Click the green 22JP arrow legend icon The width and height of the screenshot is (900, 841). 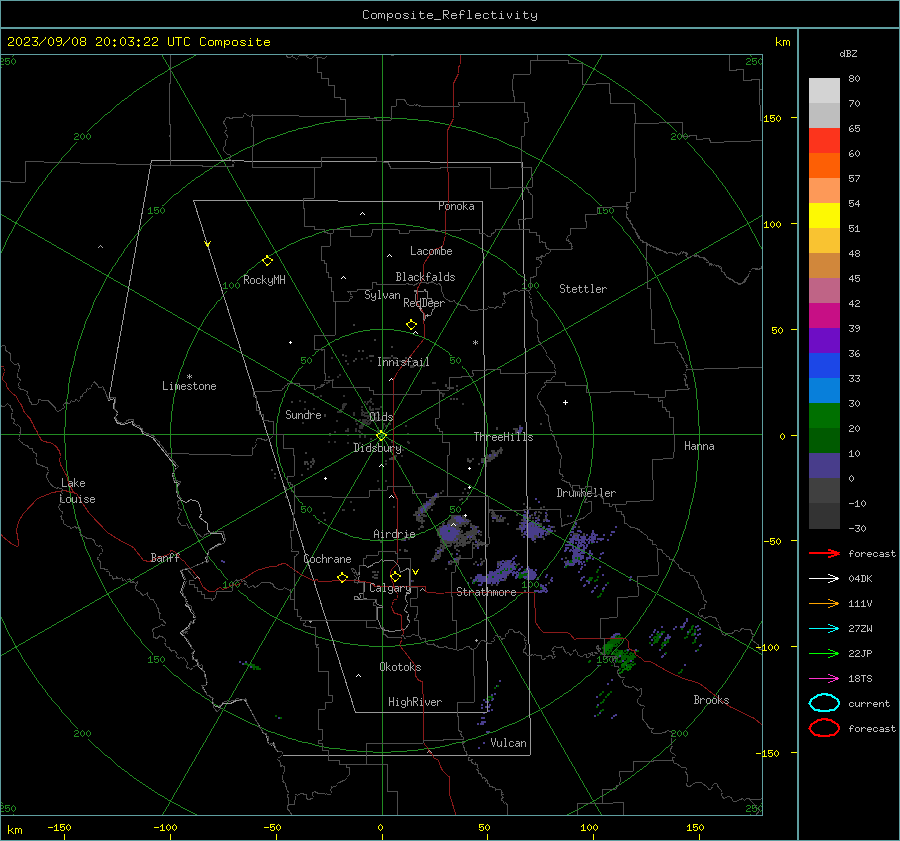point(824,653)
